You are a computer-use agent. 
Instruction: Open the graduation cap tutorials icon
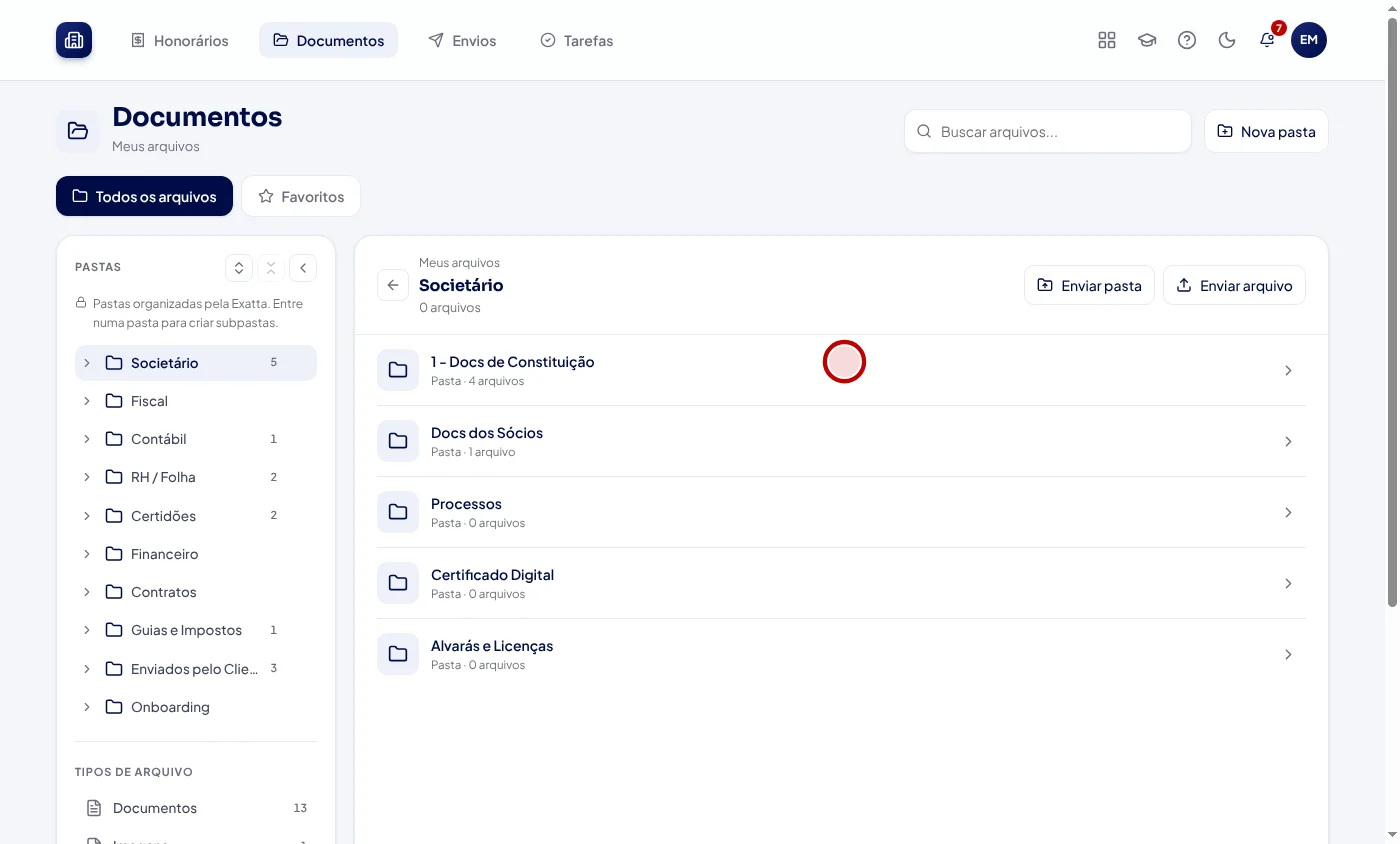1147,40
